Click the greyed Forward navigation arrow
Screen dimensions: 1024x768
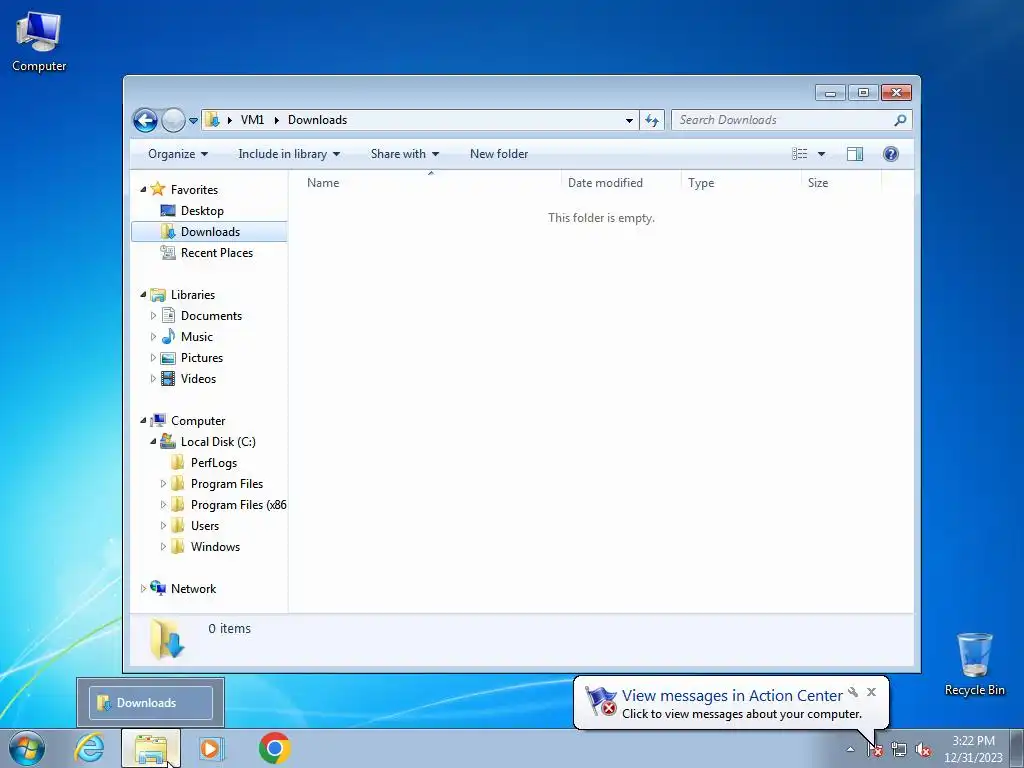click(173, 120)
